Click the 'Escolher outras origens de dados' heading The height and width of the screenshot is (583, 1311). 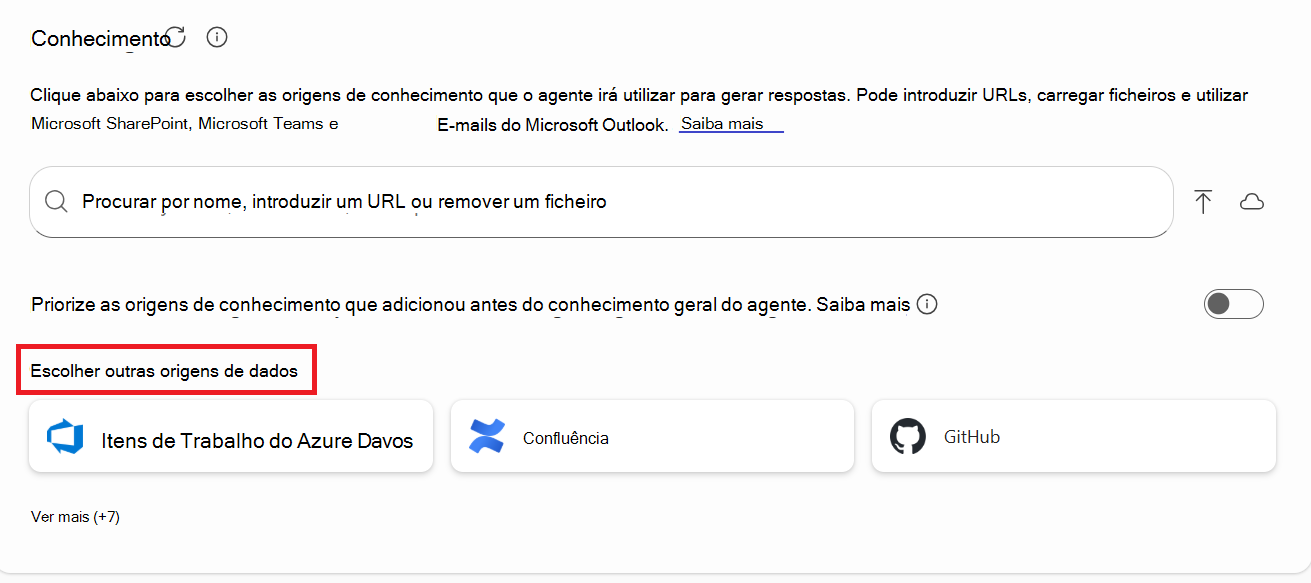tap(166, 370)
